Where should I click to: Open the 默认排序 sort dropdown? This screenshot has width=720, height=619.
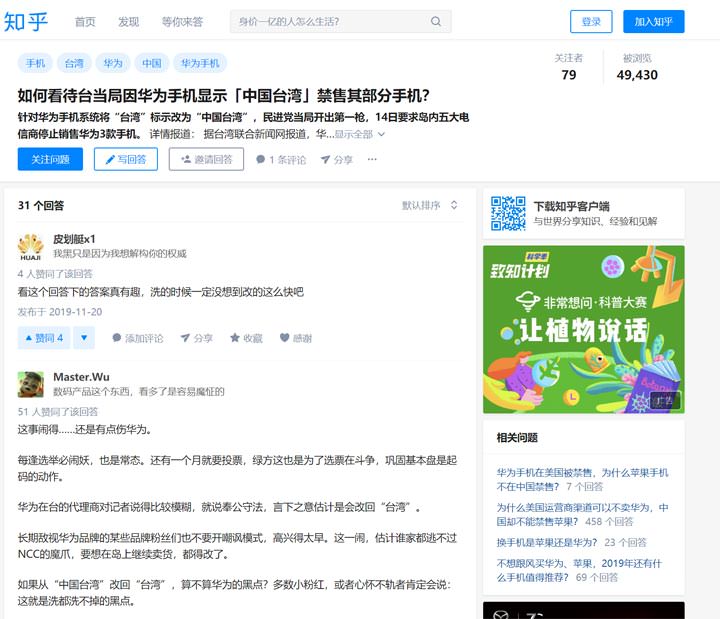coord(430,205)
